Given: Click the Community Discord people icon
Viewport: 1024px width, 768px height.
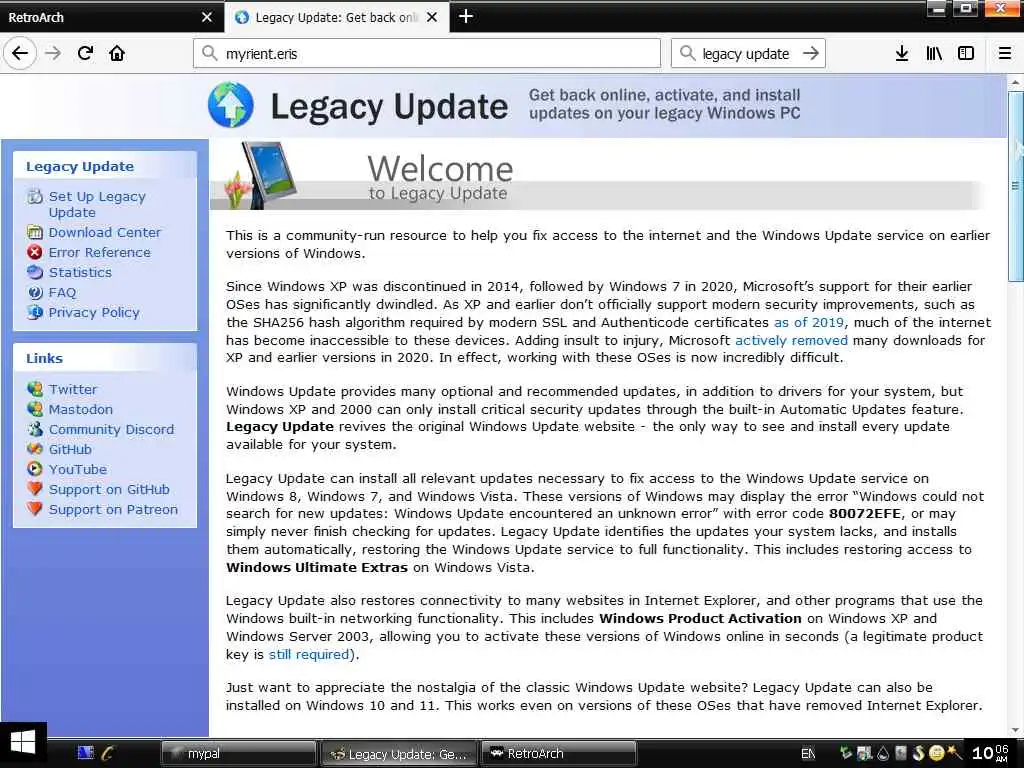Looking at the screenshot, I should click(35, 429).
